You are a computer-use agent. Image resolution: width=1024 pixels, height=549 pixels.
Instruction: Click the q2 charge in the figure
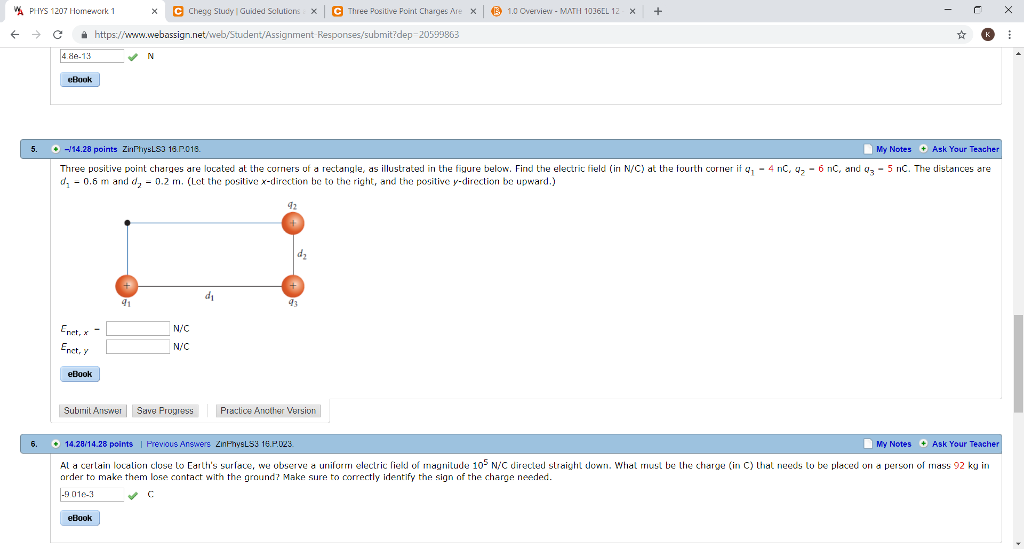click(x=293, y=223)
